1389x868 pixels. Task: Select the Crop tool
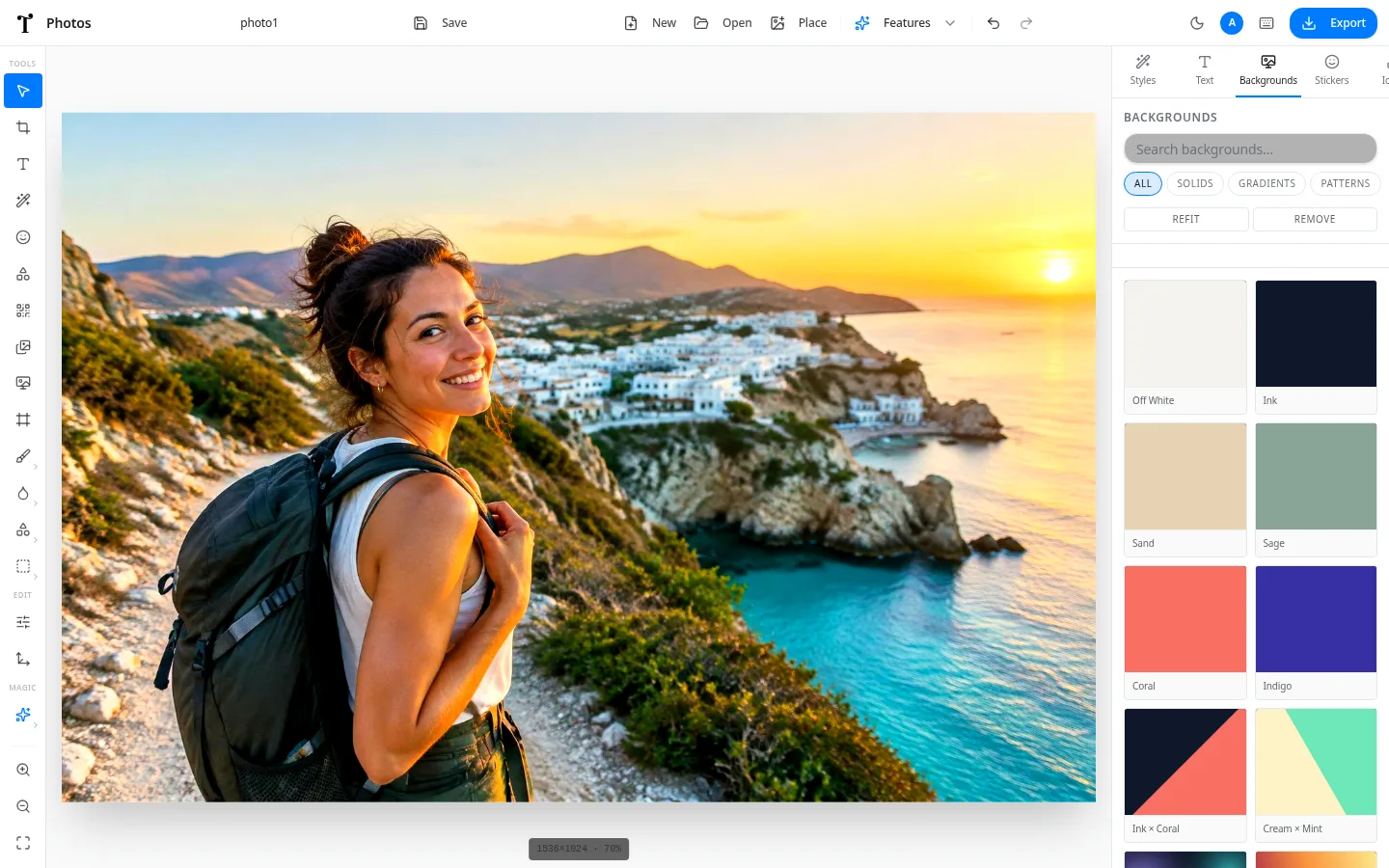tap(23, 127)
